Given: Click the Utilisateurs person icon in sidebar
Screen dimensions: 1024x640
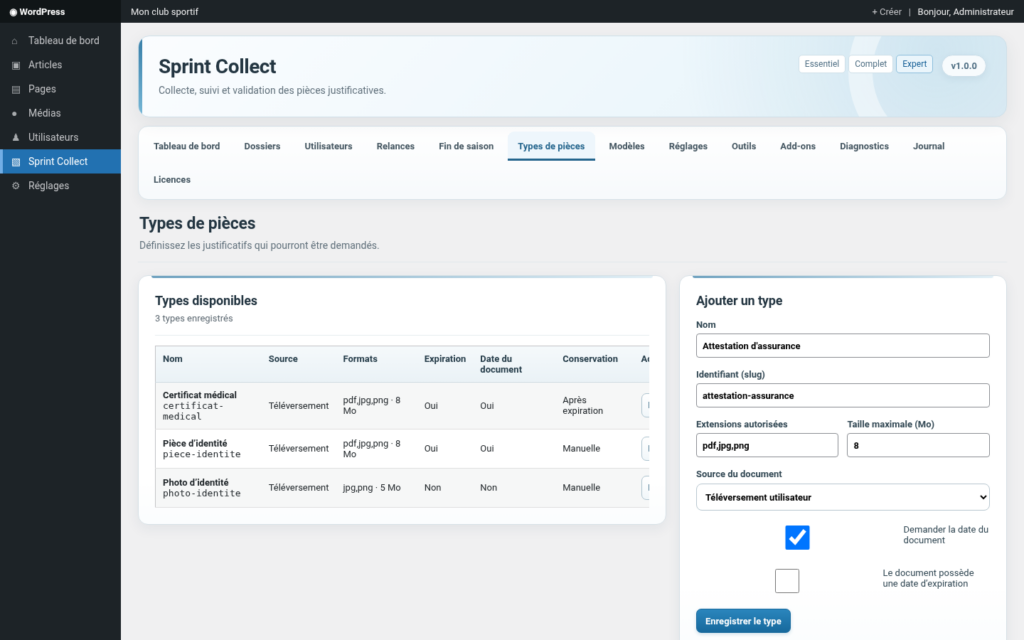Looking at the screenshot, I should click(x=16, y=137).
